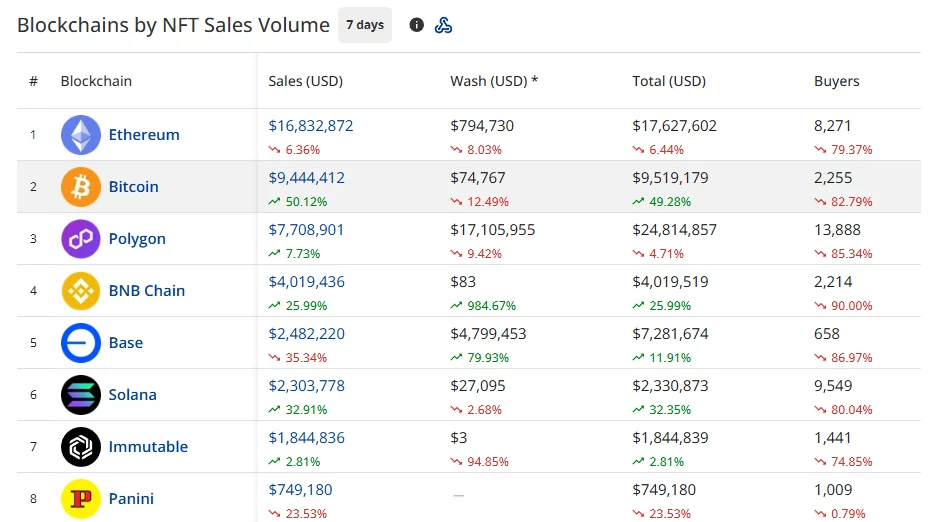Select the total value $17,627,602

(674, 126)
